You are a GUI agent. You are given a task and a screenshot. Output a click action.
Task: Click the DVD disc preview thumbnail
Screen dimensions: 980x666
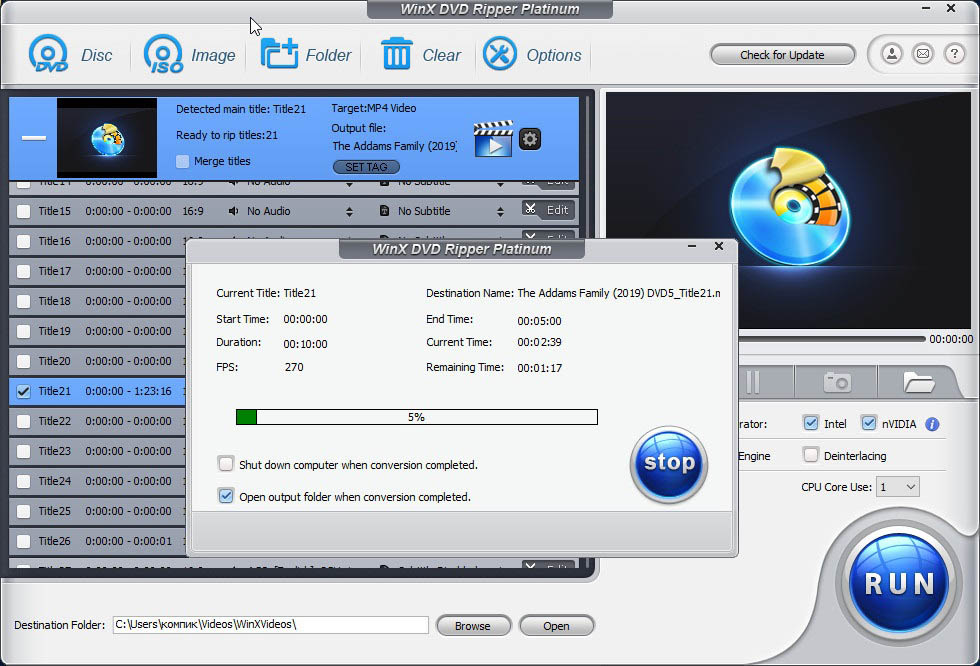(x=107, y=138)
